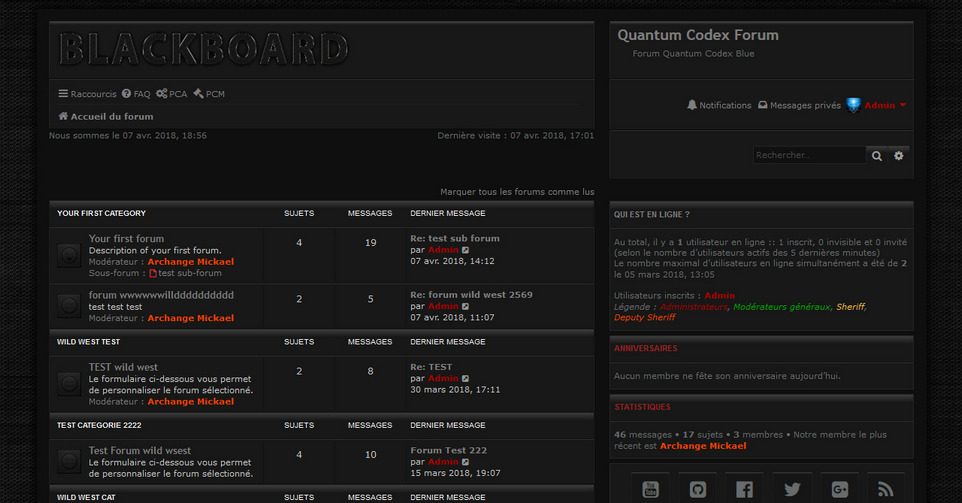Go to PCA admin panel

tap(172, 94)
